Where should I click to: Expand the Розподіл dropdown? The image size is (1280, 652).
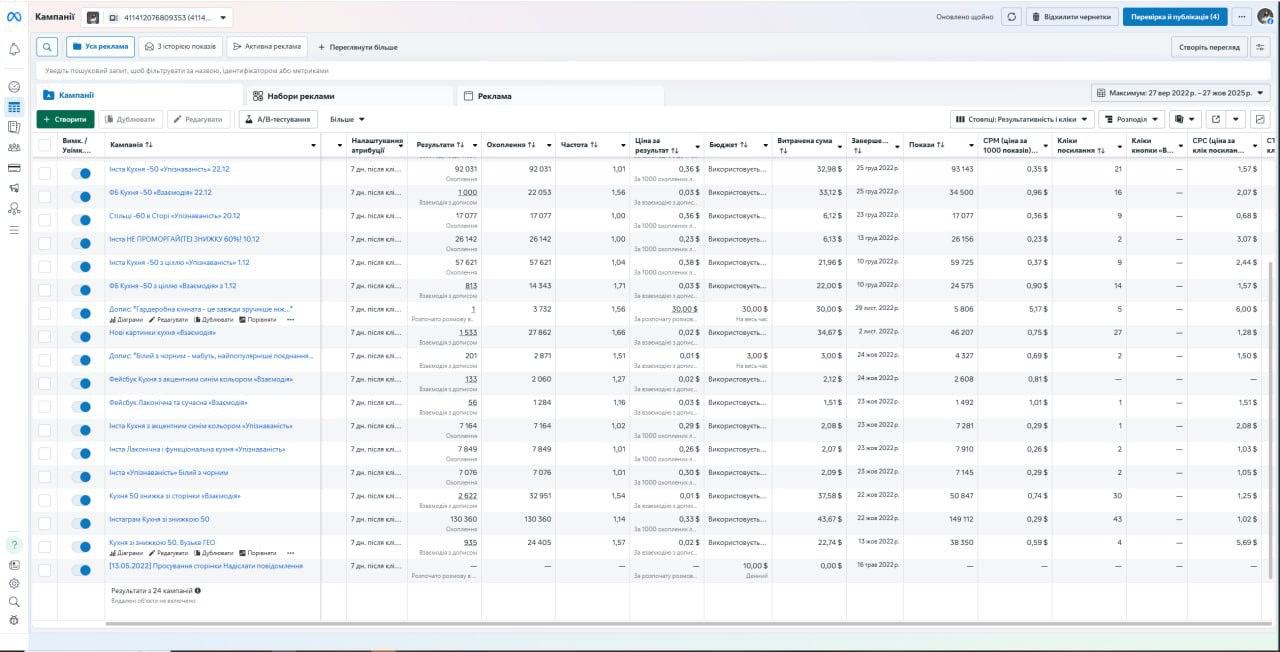coord(1131,119)
